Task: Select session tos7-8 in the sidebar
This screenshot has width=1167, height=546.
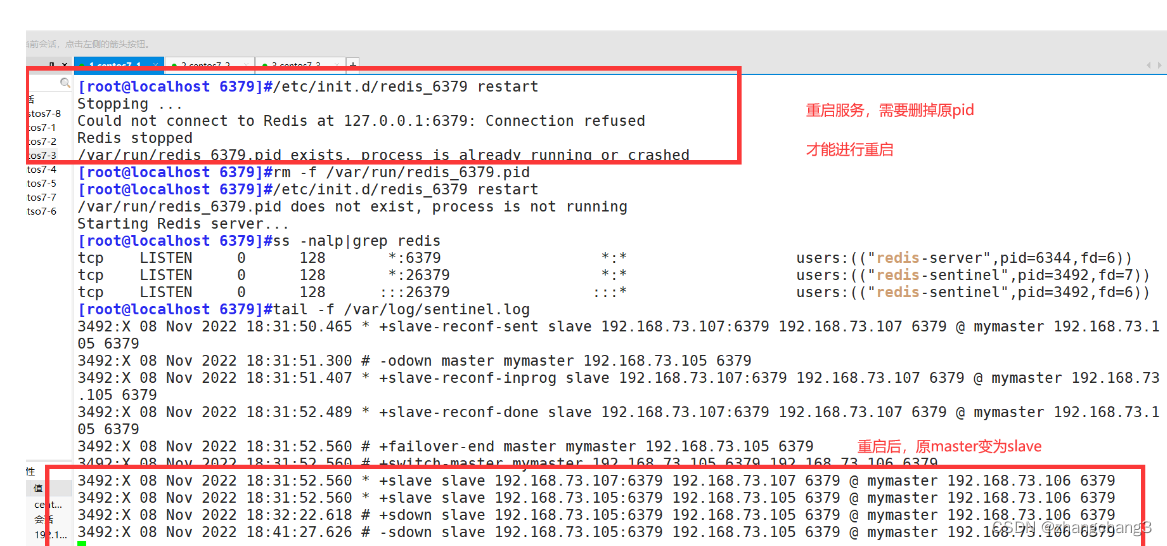Action: click(43, 113)
